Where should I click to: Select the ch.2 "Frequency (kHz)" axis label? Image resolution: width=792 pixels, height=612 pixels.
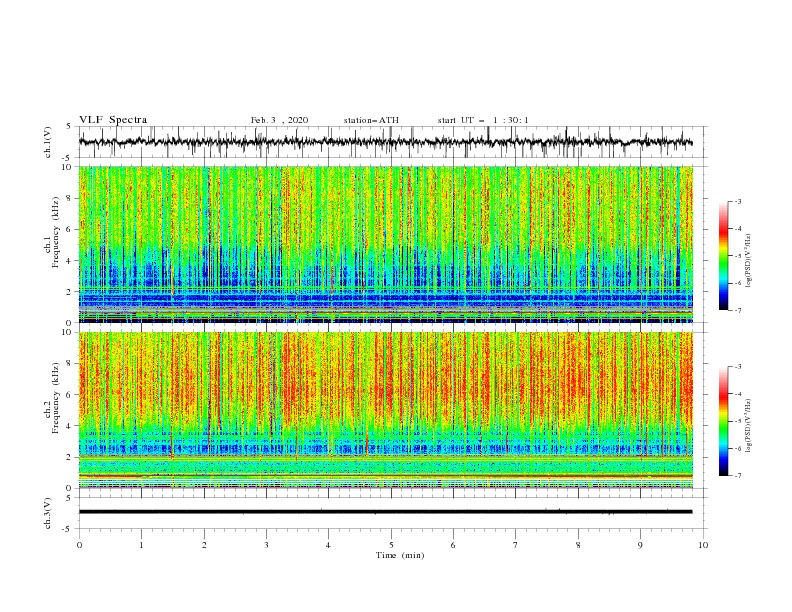click(x=55, y=398)
